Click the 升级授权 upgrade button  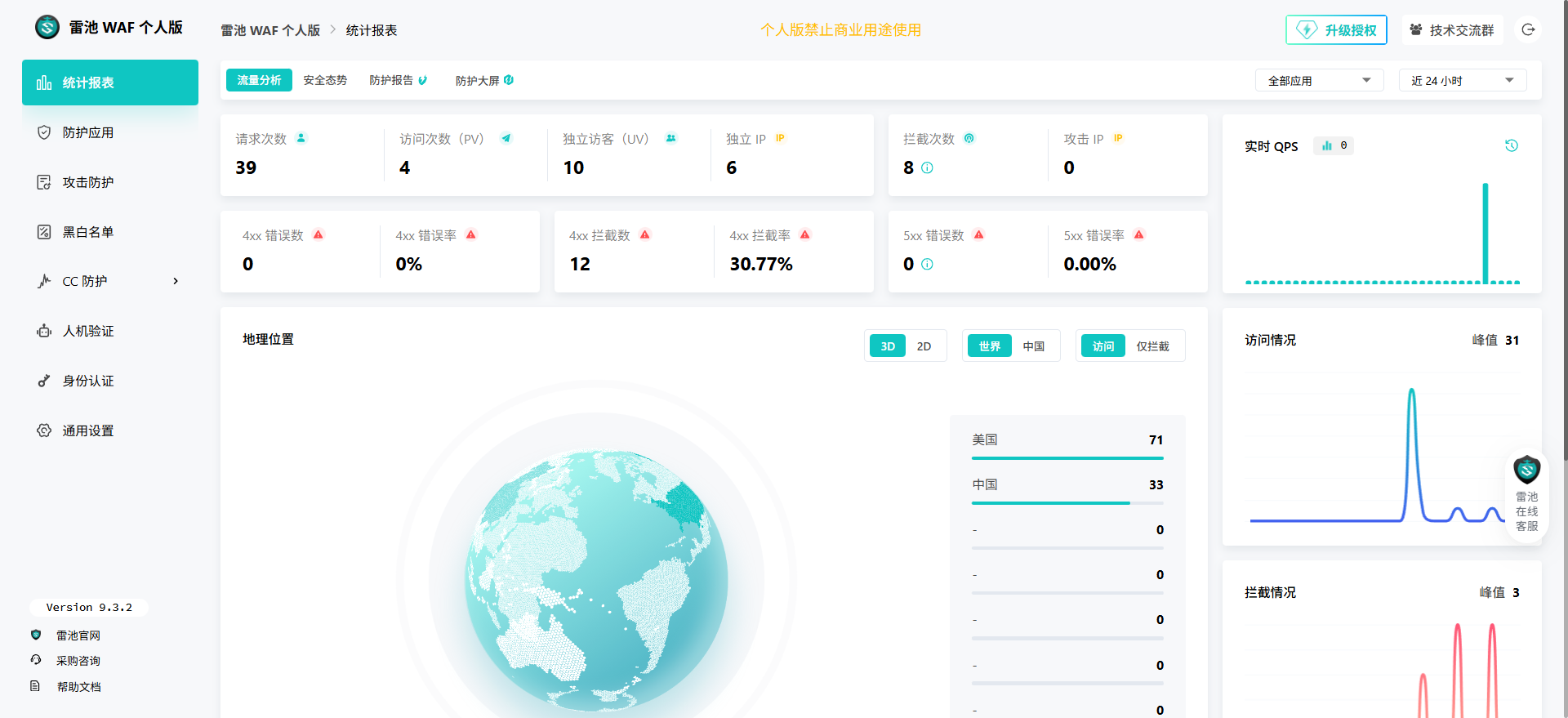1336,30
